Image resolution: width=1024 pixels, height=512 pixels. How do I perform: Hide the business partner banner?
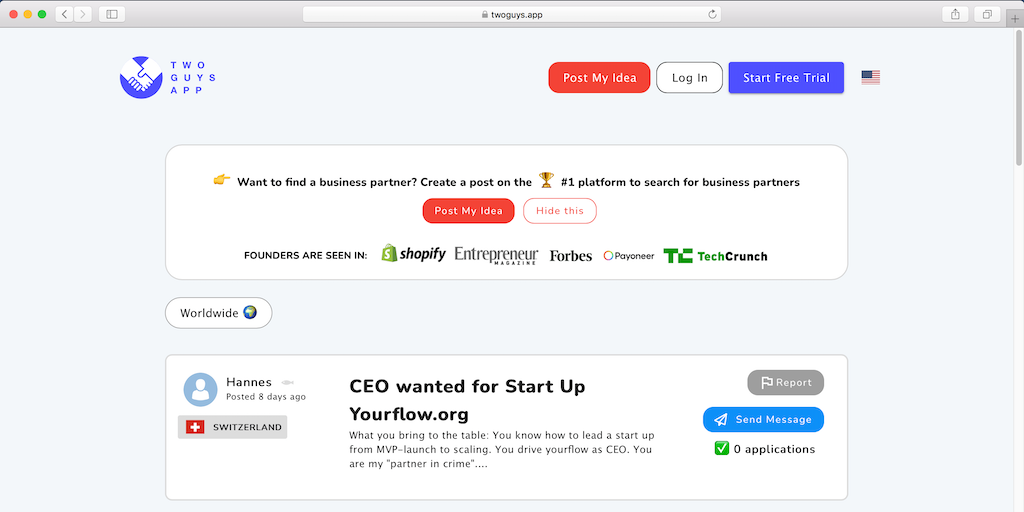(x=559, y=211)
